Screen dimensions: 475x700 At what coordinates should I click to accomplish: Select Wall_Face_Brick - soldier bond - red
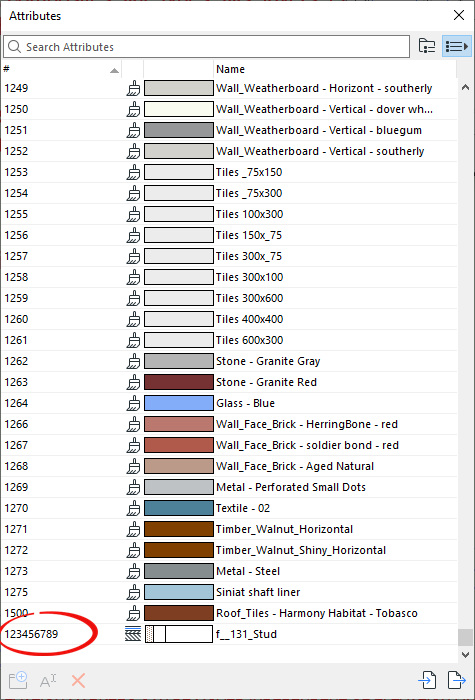229,445
